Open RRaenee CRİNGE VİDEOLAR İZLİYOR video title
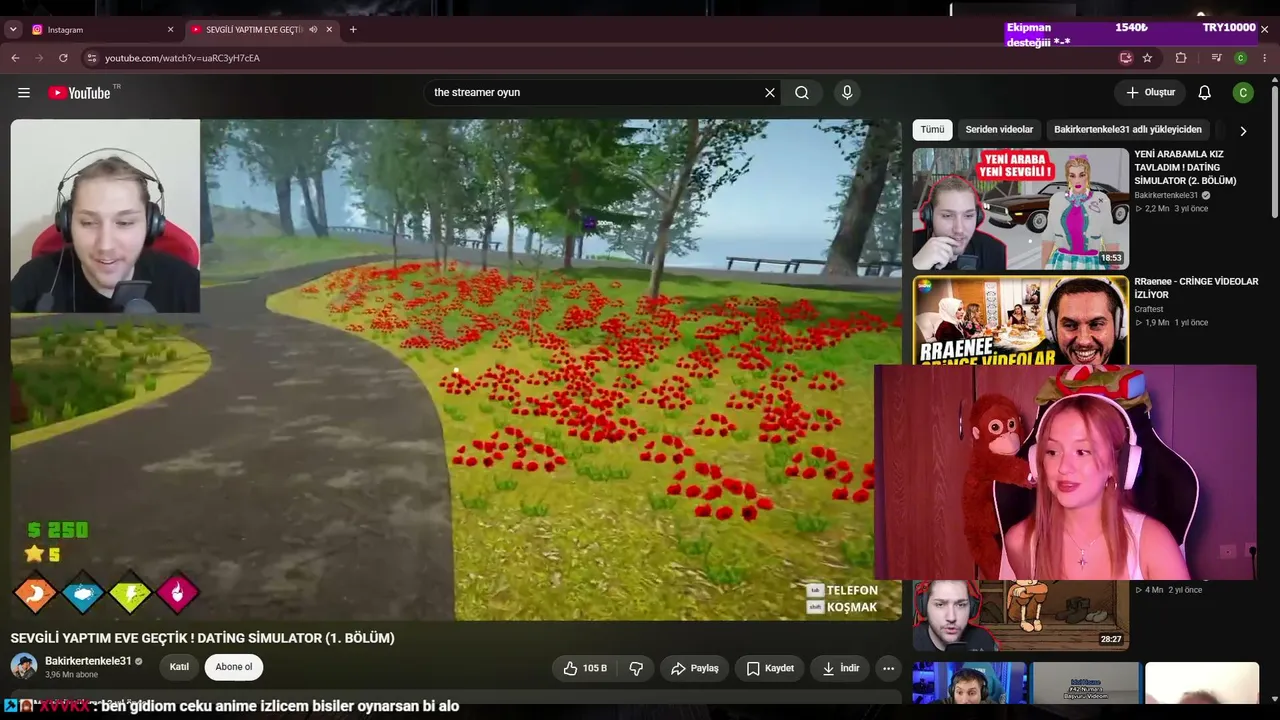Viewport: 1280px width, 720px height. (x=1196, y=288)
